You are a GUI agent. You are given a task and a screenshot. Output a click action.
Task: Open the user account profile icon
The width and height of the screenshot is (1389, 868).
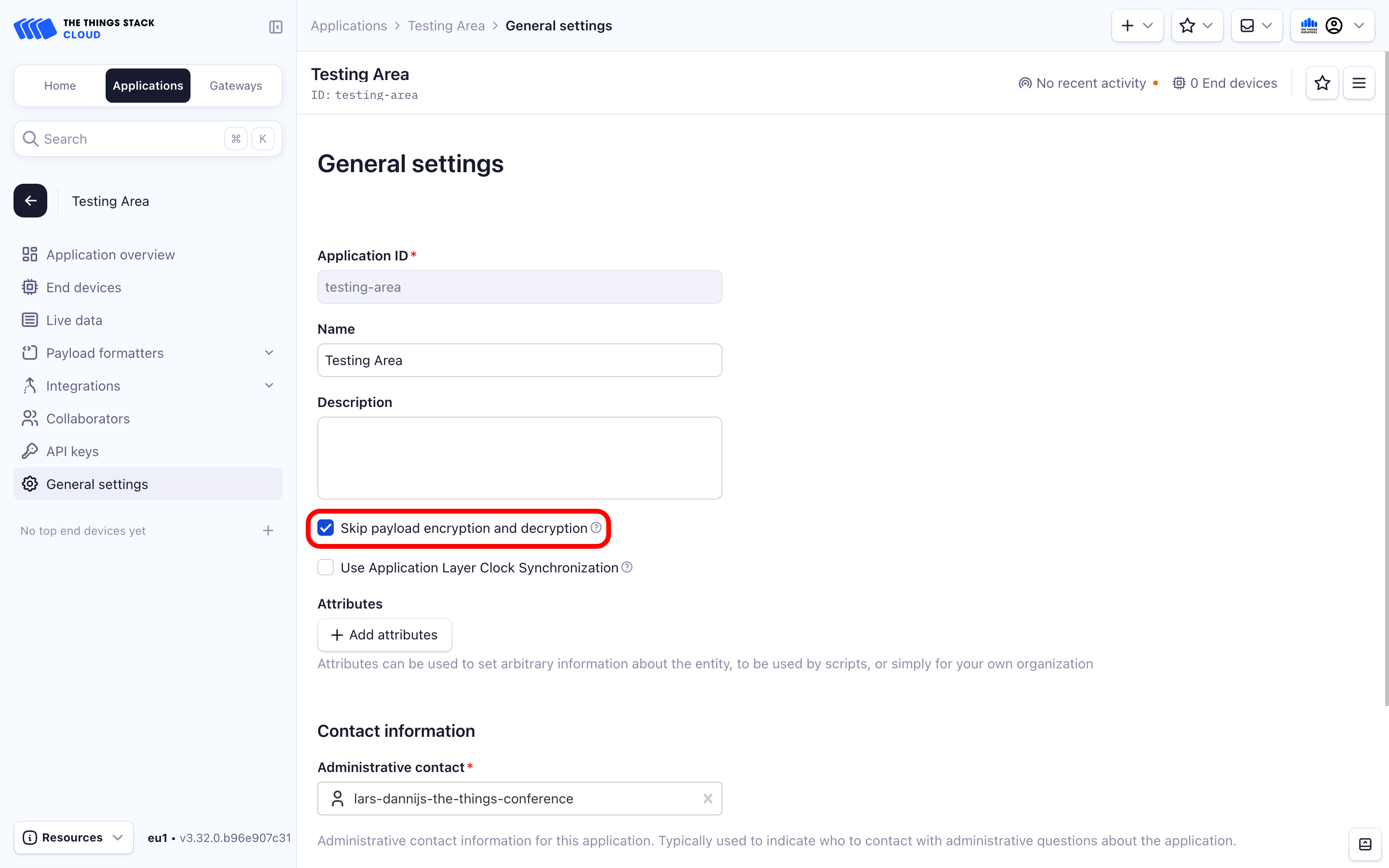click(1335, 25)
